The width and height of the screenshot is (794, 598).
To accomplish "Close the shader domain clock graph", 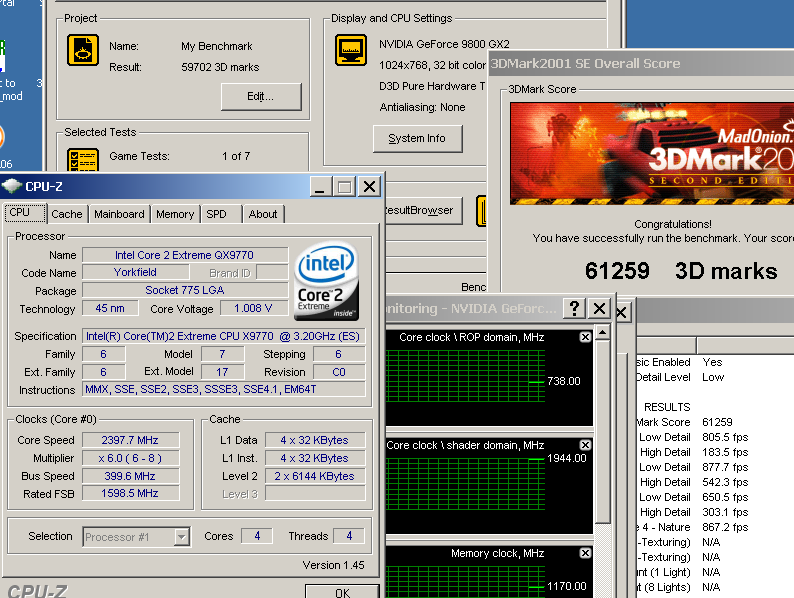I will (585, 445).
